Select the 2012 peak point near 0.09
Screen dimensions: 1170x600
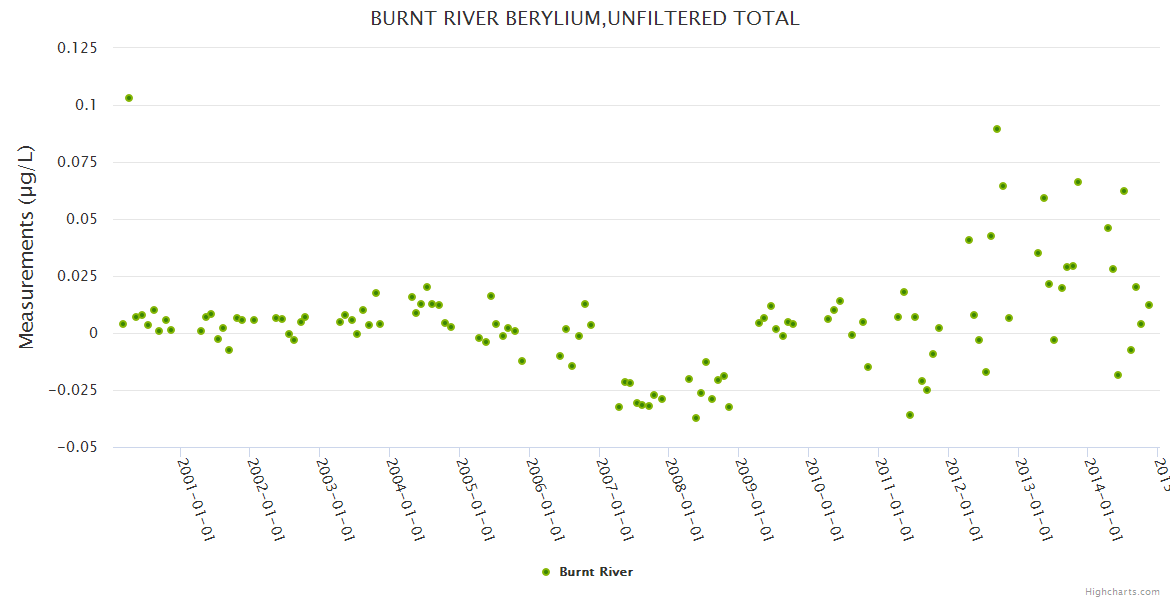997,129
